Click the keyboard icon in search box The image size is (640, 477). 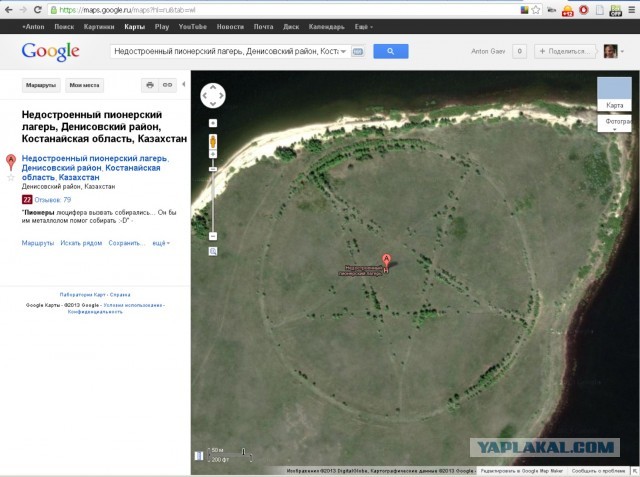(357, 51)
